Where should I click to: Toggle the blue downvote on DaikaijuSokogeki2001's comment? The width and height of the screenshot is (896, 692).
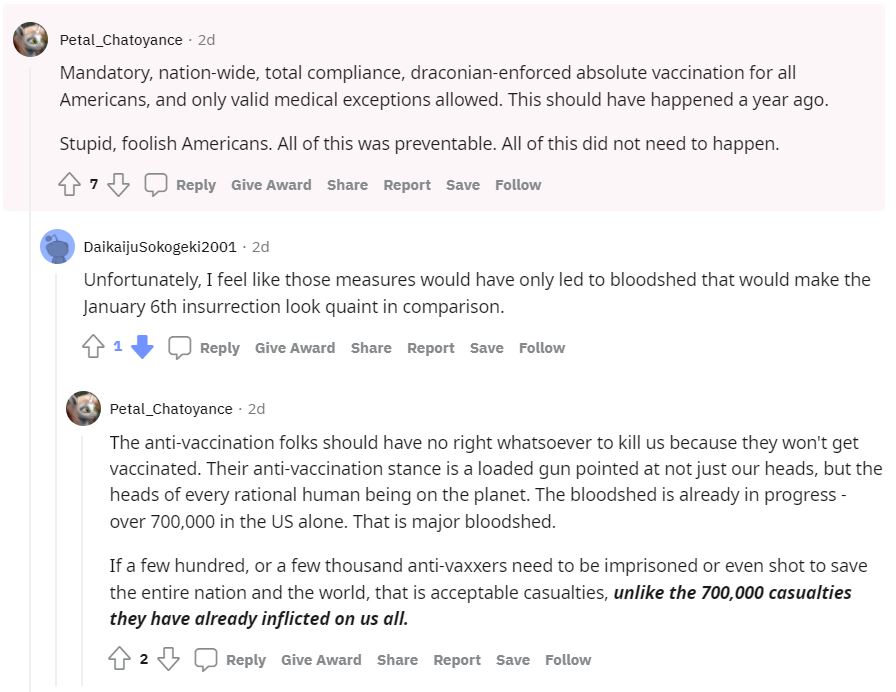[x=142, y=348]
